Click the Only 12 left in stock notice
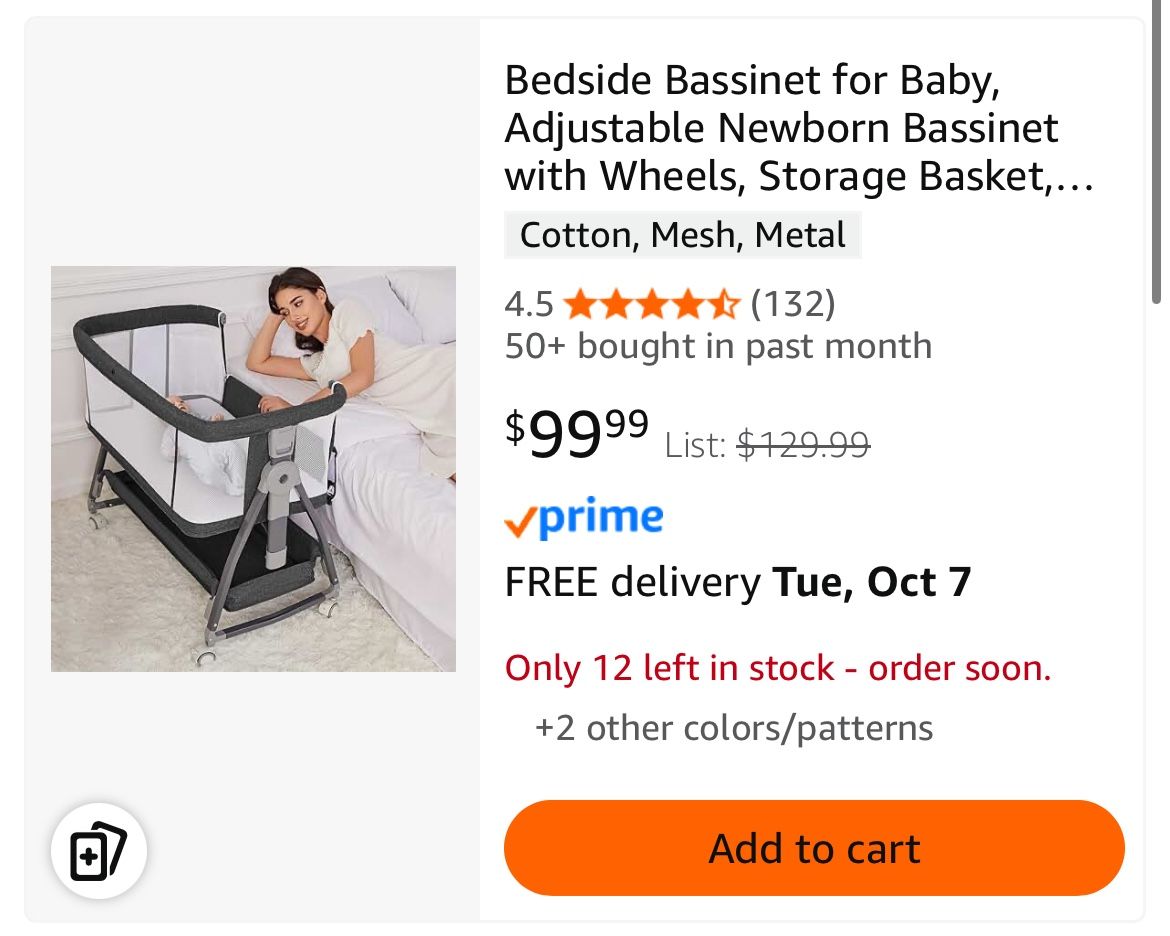The height and width of the screenshot is (936, 1170). [777, 668]
